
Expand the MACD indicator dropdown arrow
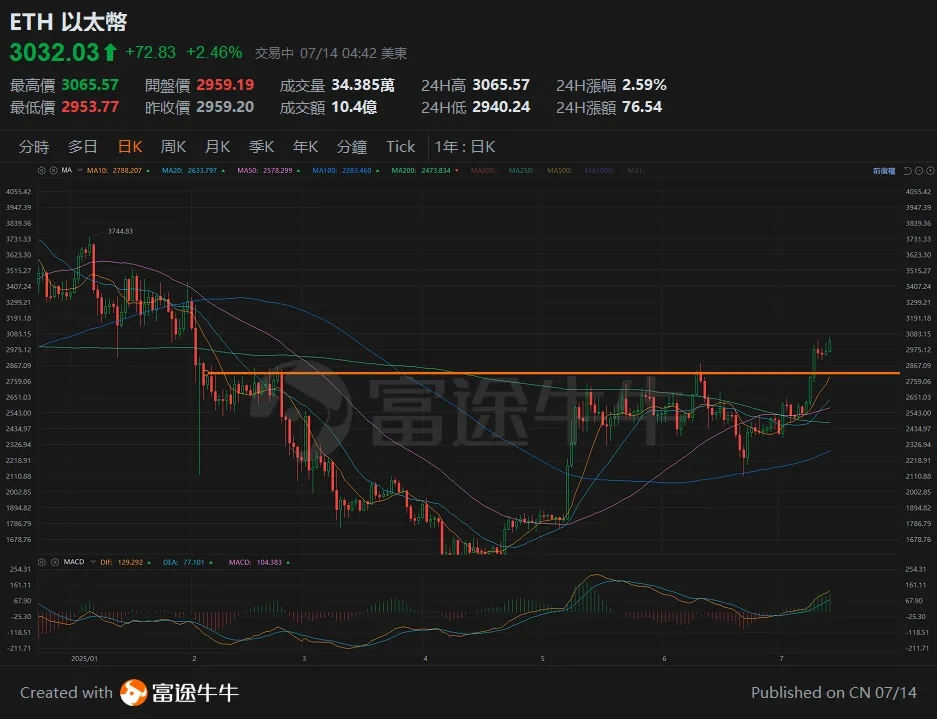(93, 562)
